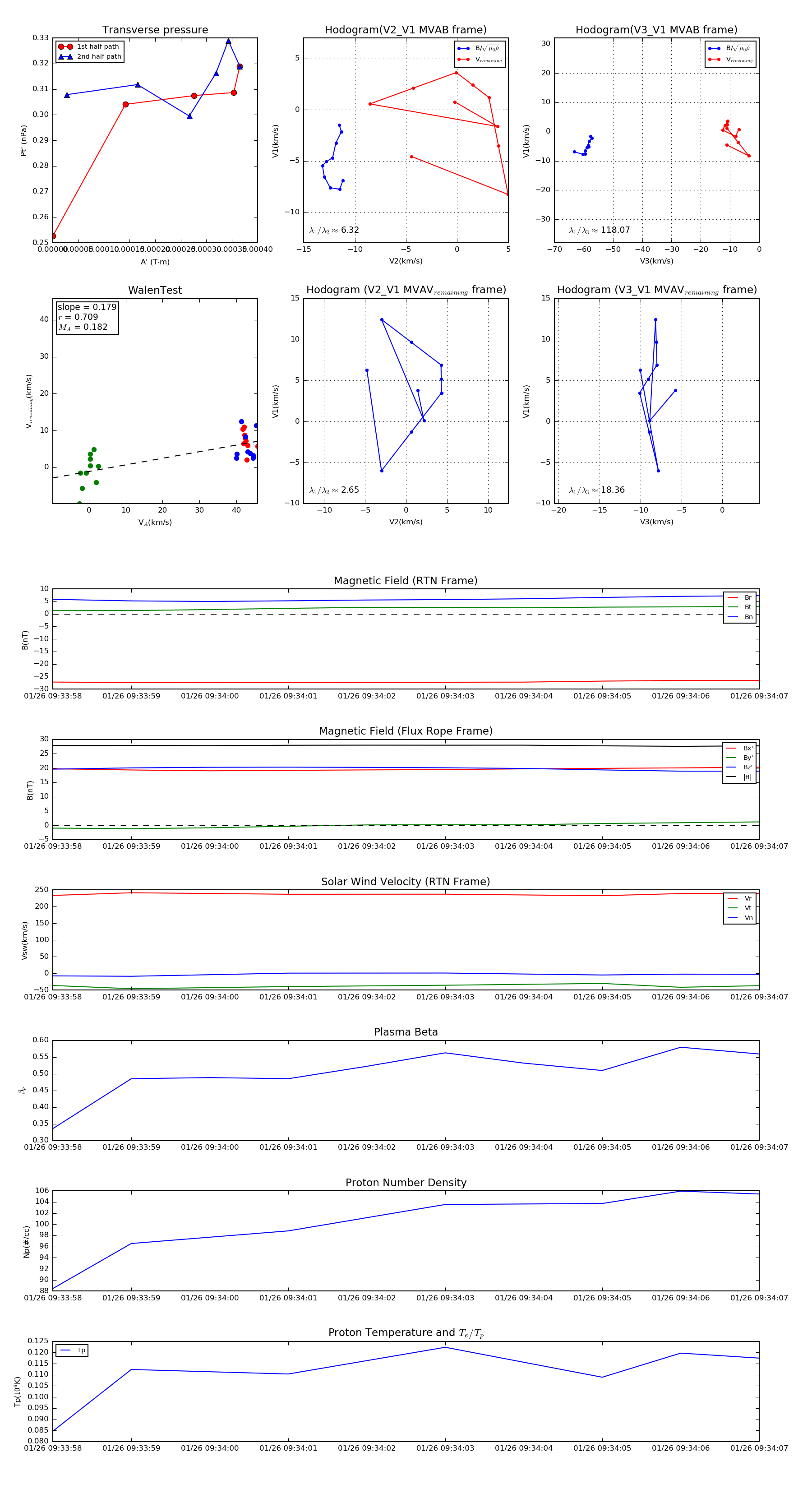Click the 'Magnetic Field (RTN Frame)' title
Image resolution: width=812 pixels, height=1489 pixels.
point(406,581)
